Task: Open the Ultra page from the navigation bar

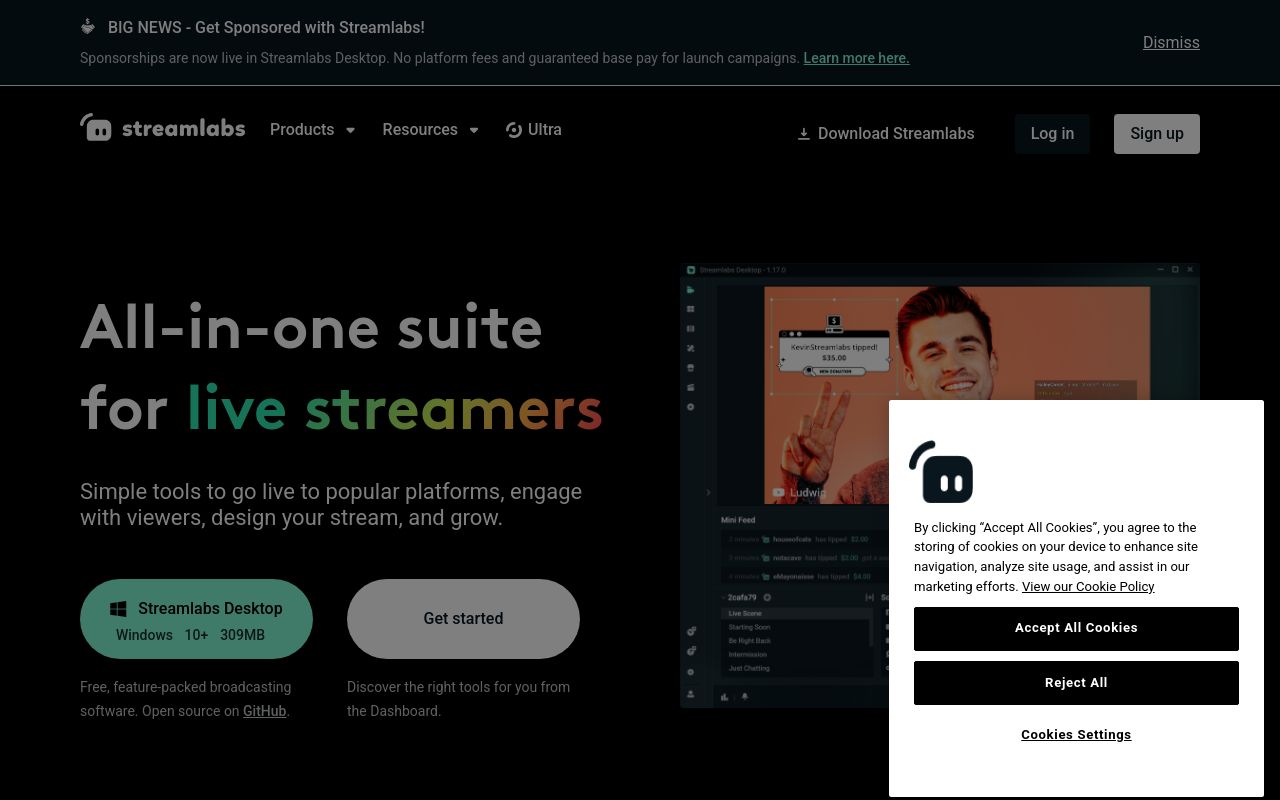Action: tap(534, 129)
